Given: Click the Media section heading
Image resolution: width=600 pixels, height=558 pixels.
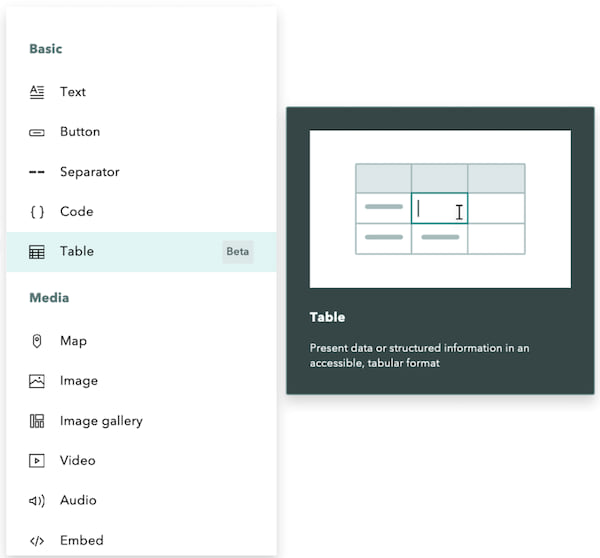Looking at the screenshot, I should (x=49, y=298).
